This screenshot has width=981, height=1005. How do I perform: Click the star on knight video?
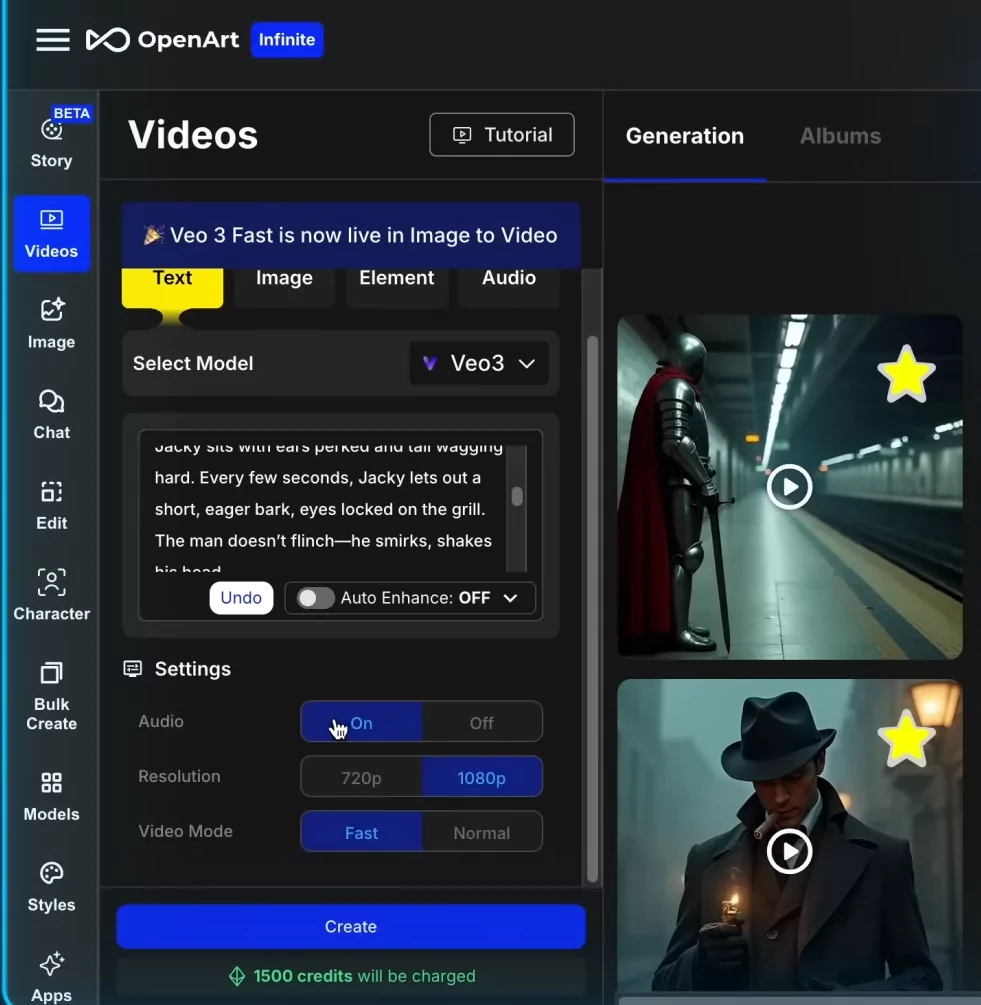906,374
